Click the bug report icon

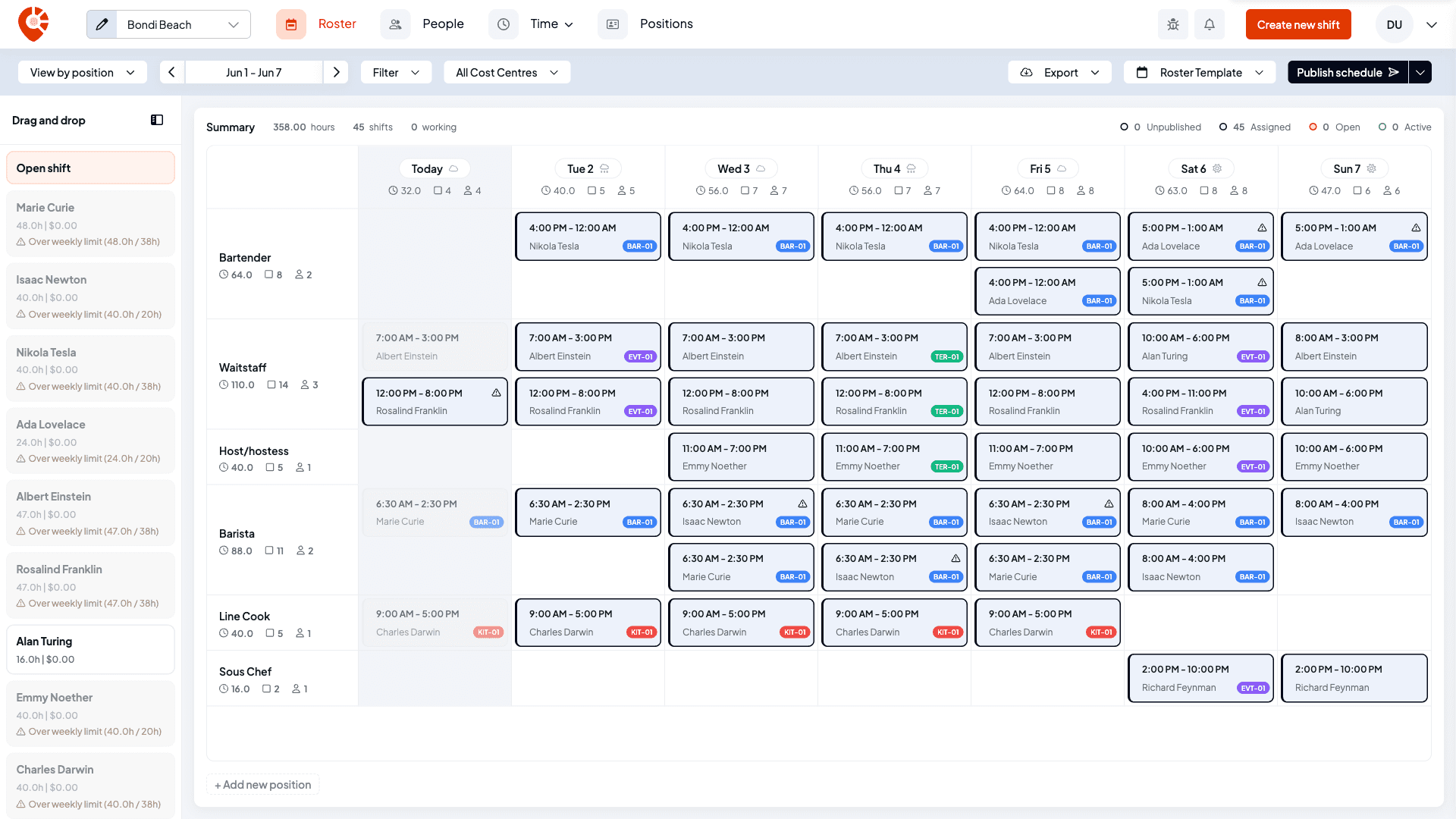[1172, 24]
